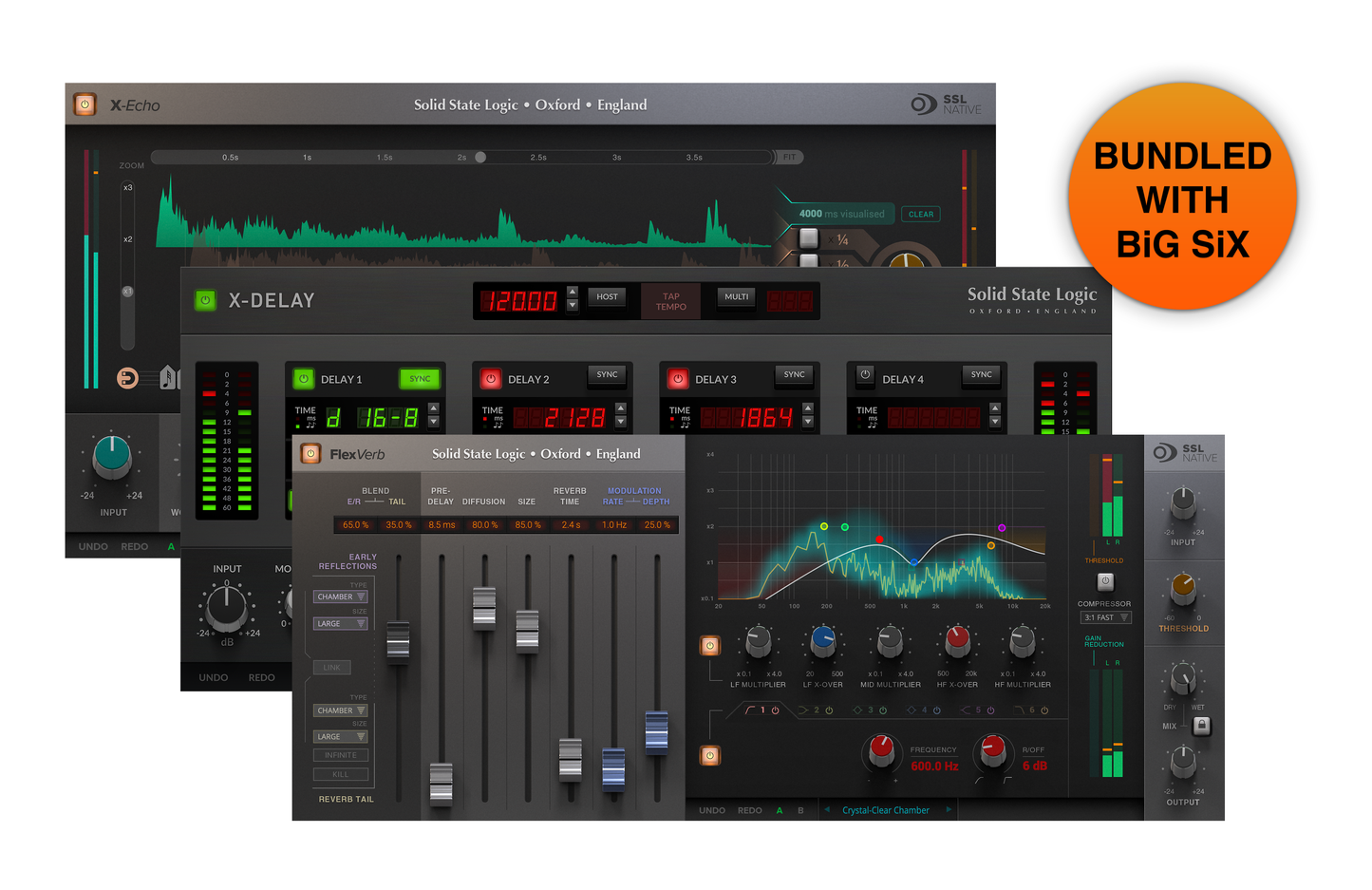The width and height of the screenshot is (1372, 890).
Task: Open the CHAMBER type dropdown under Early Reflections
Action: pos(340,596)
